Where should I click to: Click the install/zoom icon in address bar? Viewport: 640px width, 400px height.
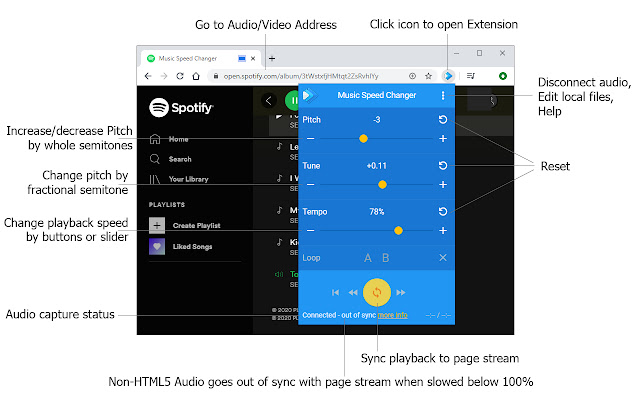(412, 76)
